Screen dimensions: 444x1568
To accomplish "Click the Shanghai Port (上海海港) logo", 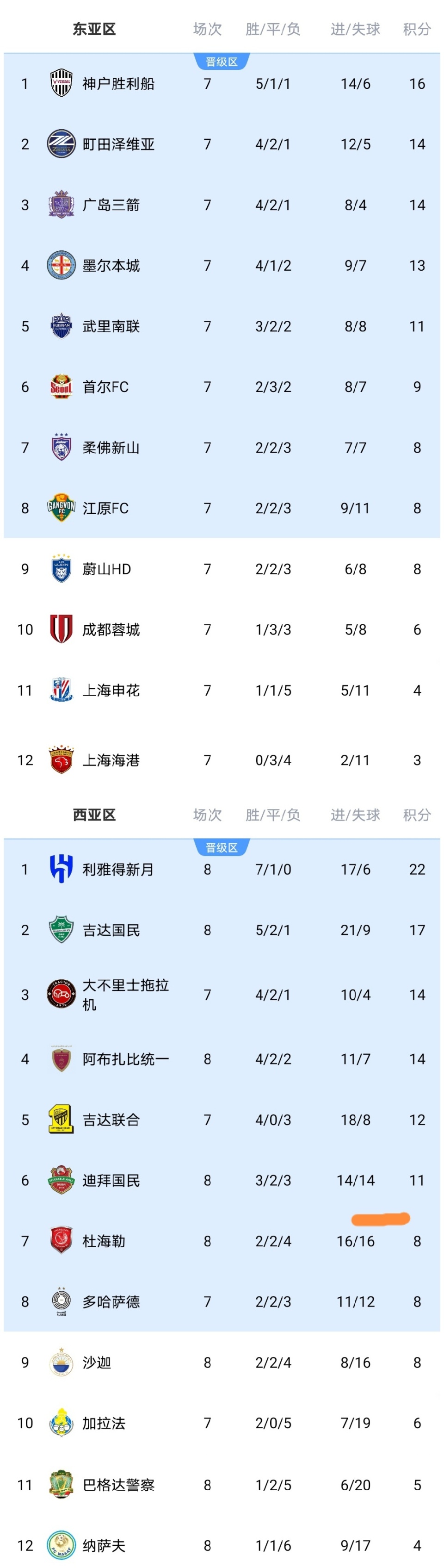I will pyautogui.click(x=61, y=760).
